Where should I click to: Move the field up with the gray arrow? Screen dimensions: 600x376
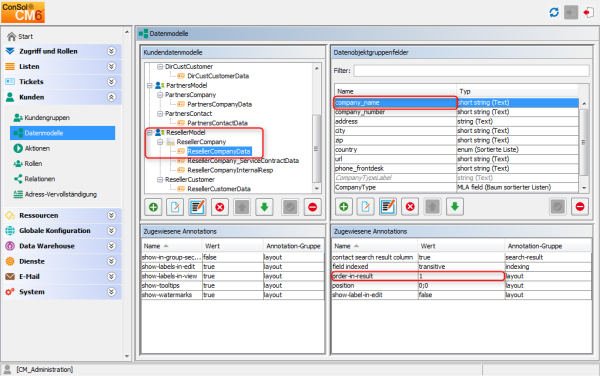click(x=432, y=207)
